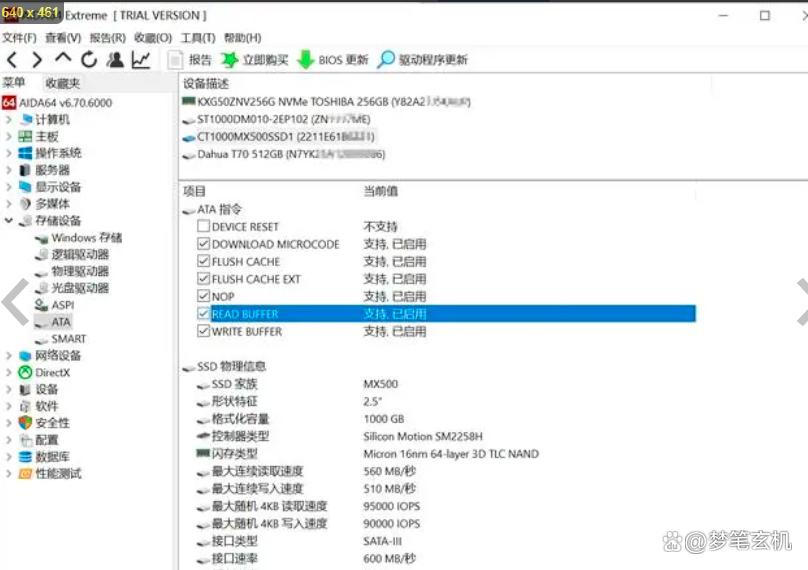The image size is (808, 570).
Task: Toggle the READ BUFFER checkbox
Action: coord(204,313)
